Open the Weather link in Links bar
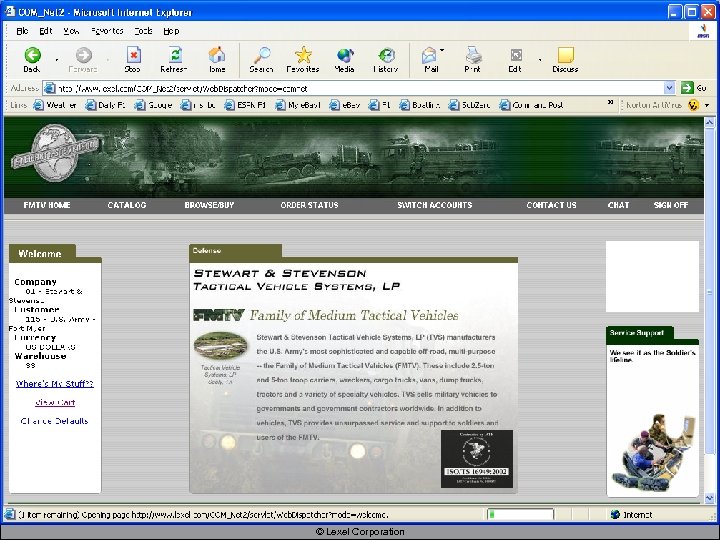 (x=55, y=105)
